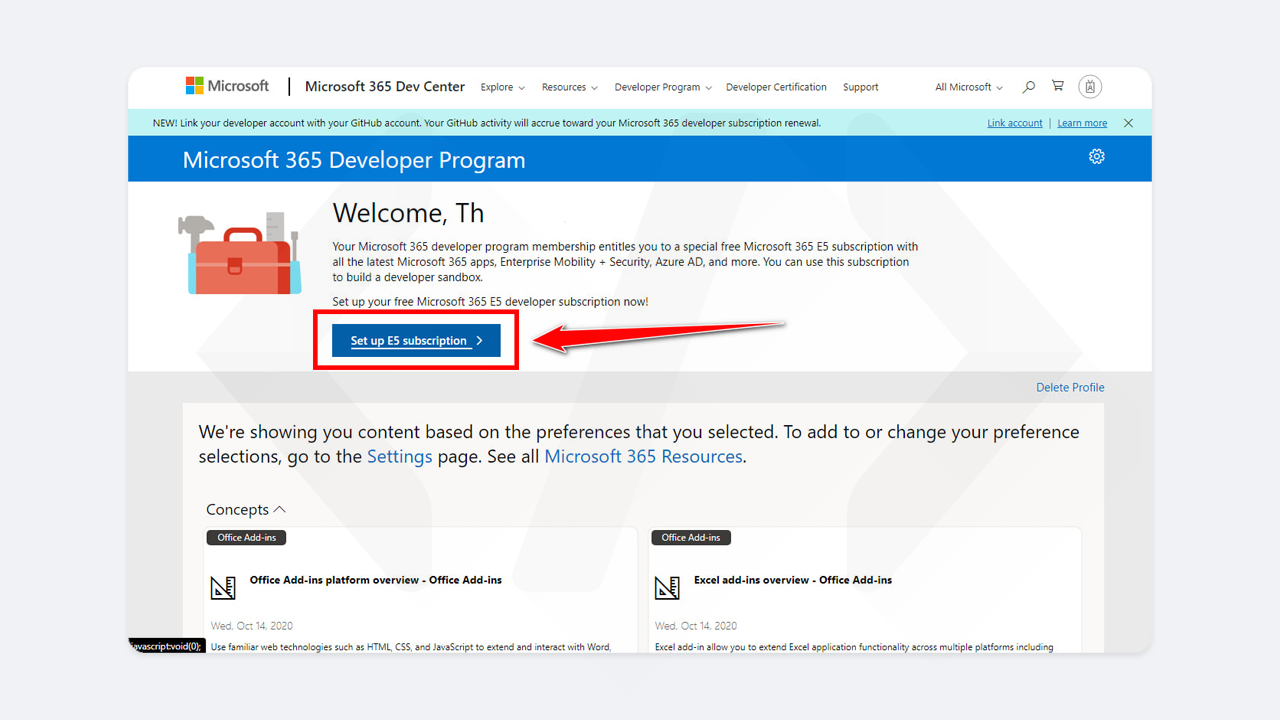Image resolution: width=1280 pixels, height=720 pixels.
Task: Click Set up E5 subscription button
Action: pos(416,341)
